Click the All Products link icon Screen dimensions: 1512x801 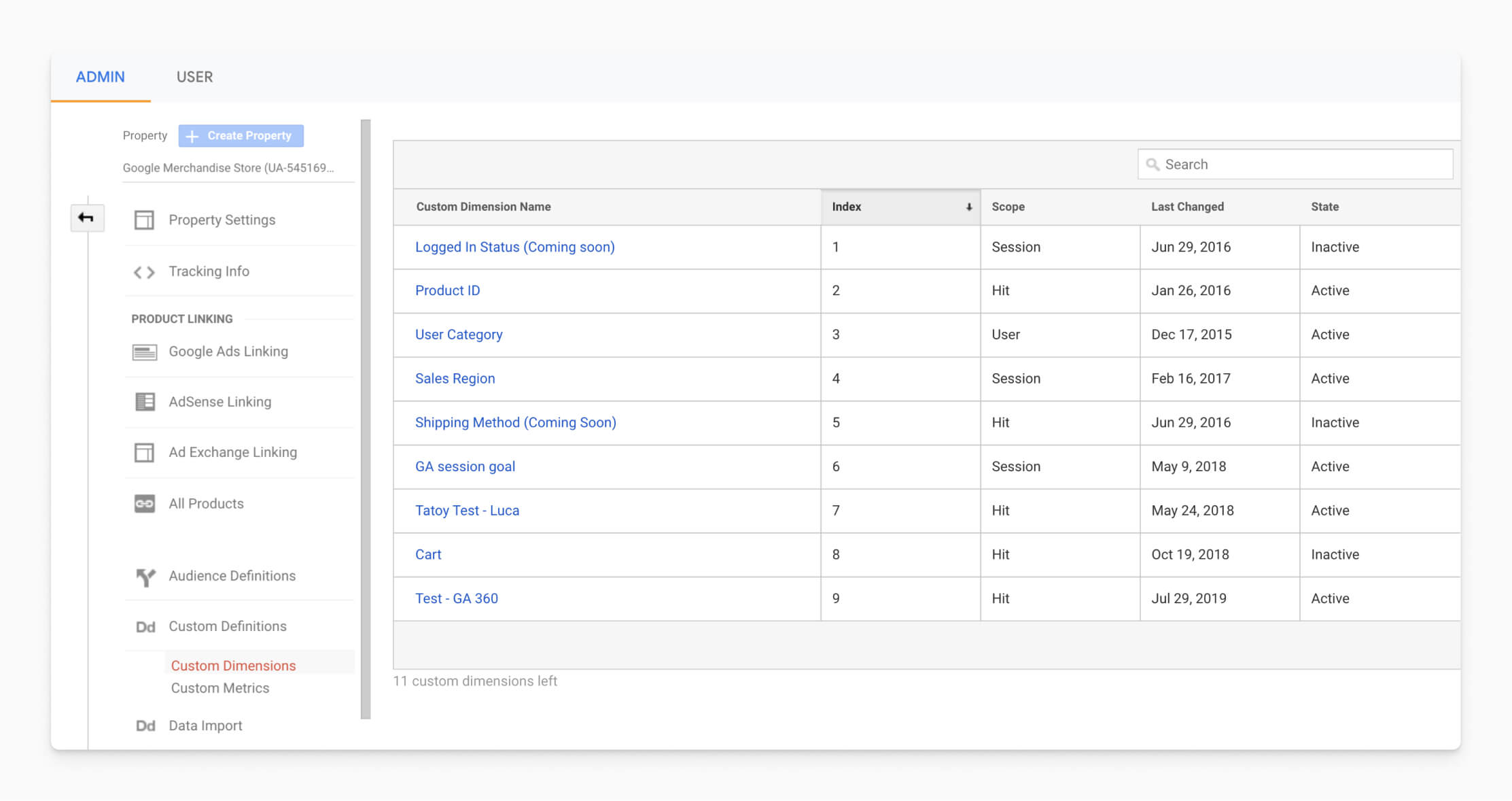(145, 504)
